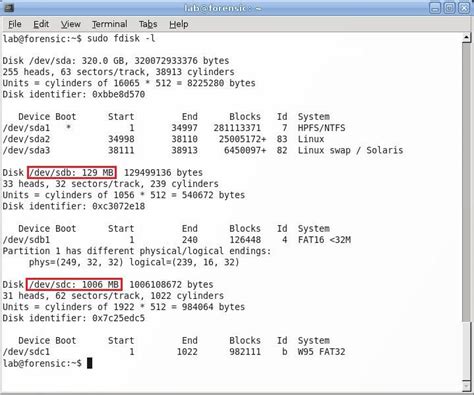Image resolution: width=474 pixels, height=395 pixels.
Task: Click the 'phys=(249, 32, 32)' line
Action: 134,262
